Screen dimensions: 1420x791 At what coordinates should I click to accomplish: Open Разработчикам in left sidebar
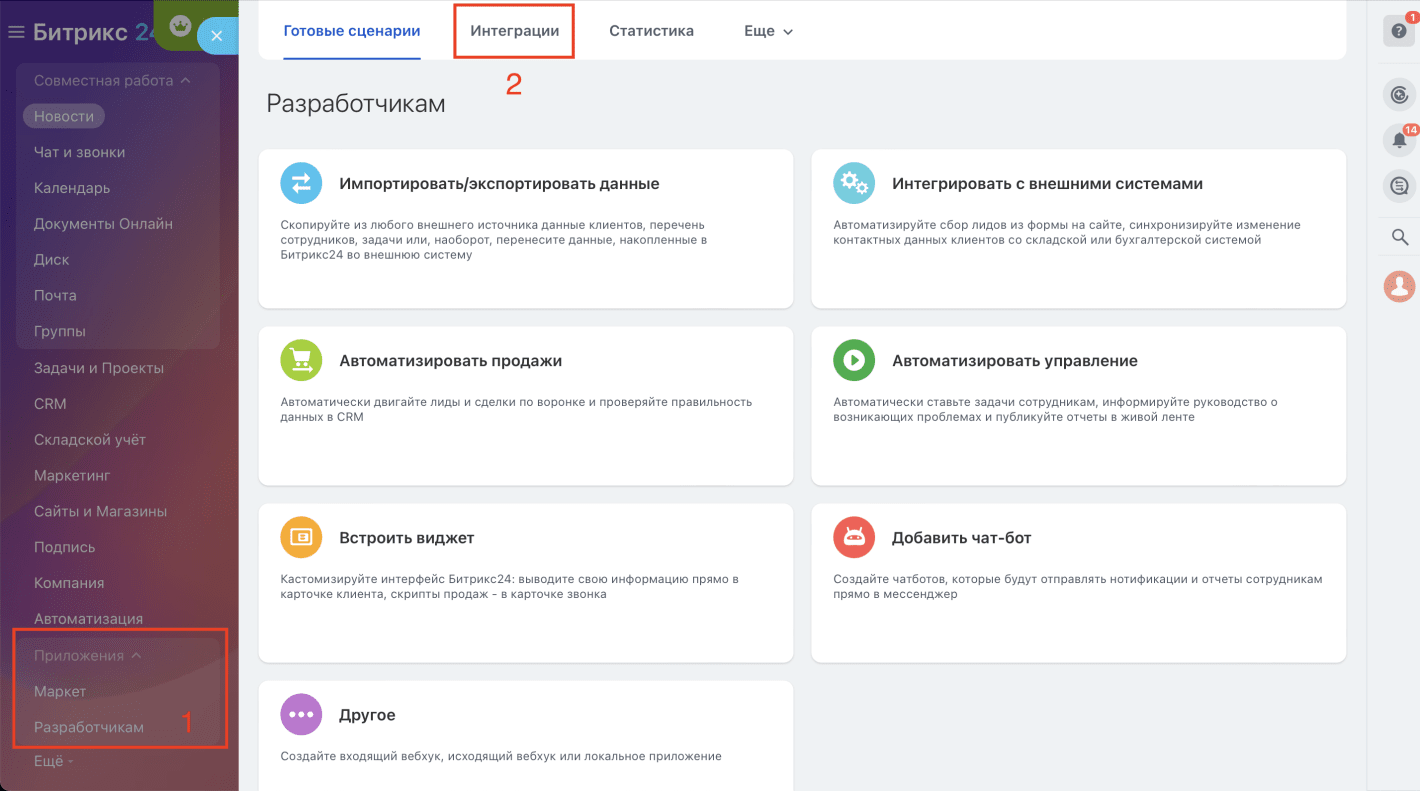pos(89,727)
